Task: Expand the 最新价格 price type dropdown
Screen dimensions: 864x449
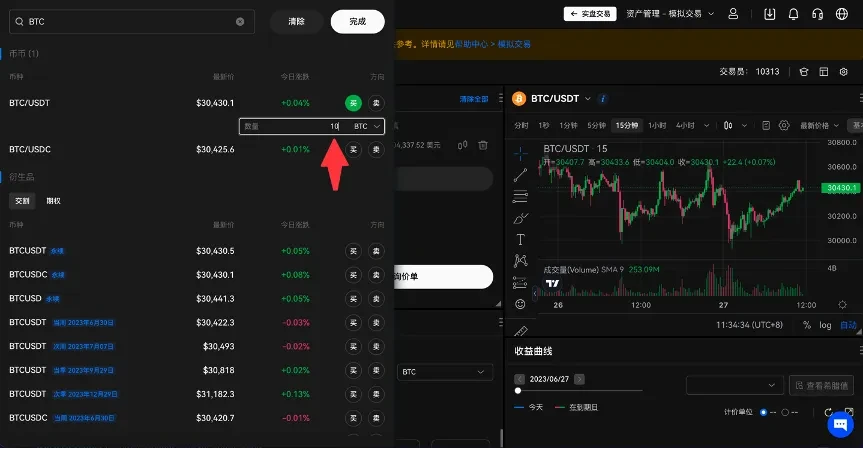Action: click(x=819, y=126)
